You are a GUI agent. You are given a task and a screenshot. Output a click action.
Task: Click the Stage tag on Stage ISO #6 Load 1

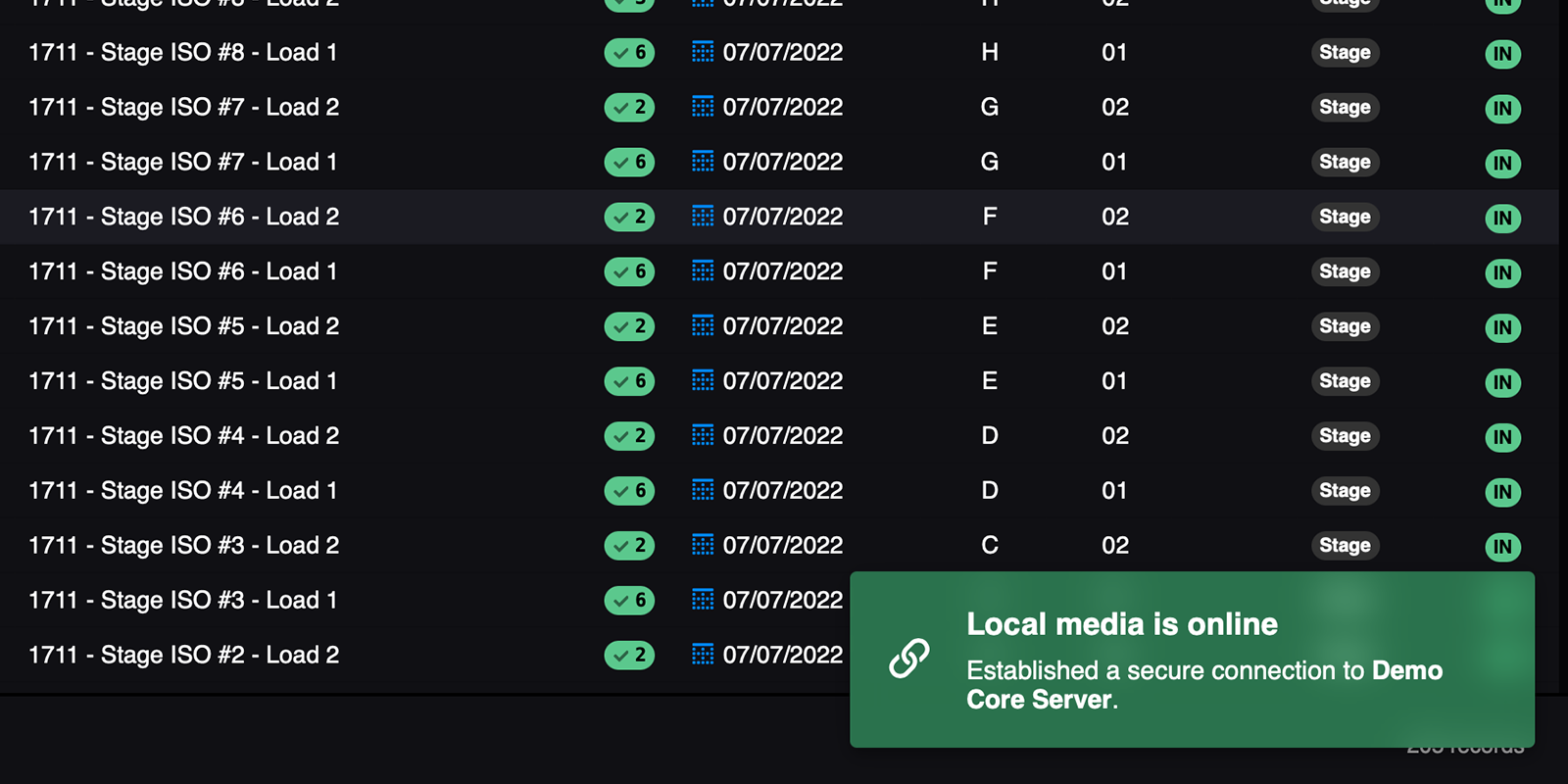1345,271
